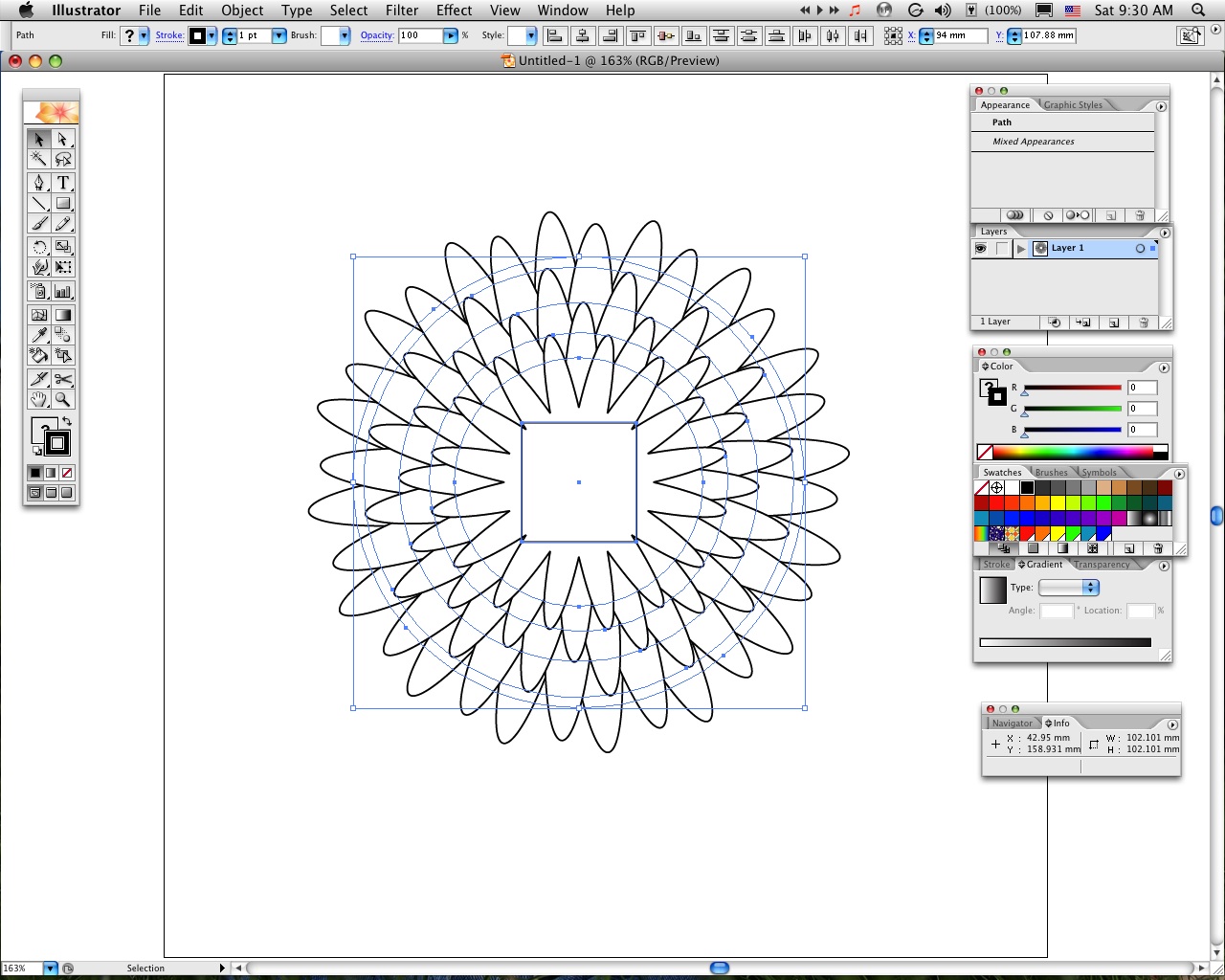Click the red swatch in Swatches panel
The image size is (1225, 980).
pyautogui.click(x=996, y=503)
